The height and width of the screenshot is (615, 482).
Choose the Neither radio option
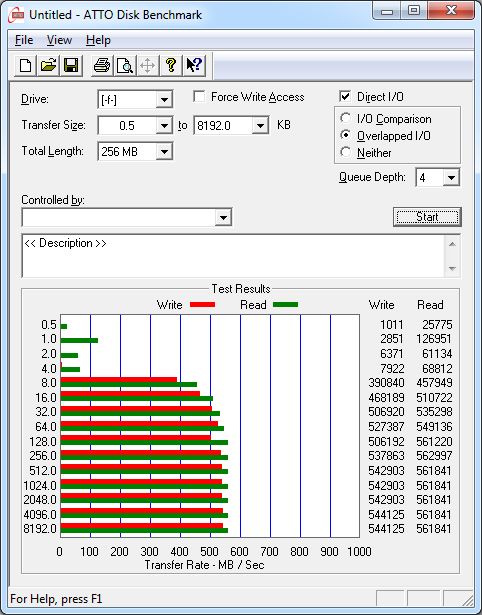[346, 152]
